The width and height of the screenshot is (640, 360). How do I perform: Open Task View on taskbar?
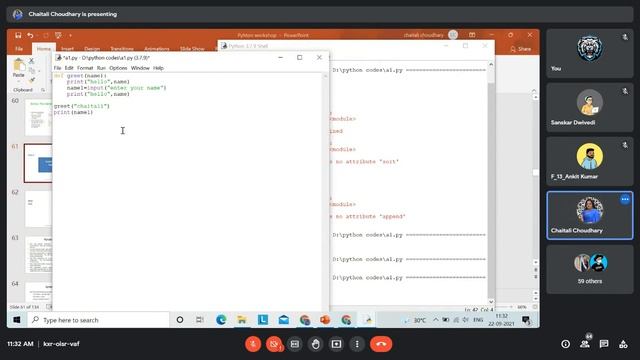tap(200, 320)
